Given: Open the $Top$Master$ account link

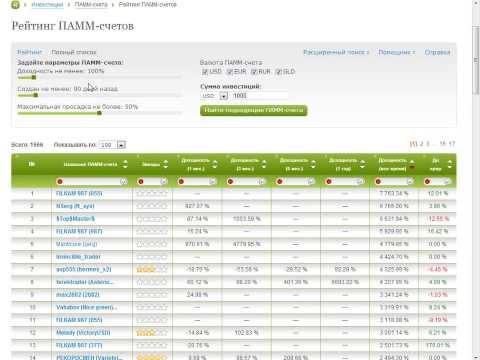Looking at the screenshot, I should [x=75, y=219].
